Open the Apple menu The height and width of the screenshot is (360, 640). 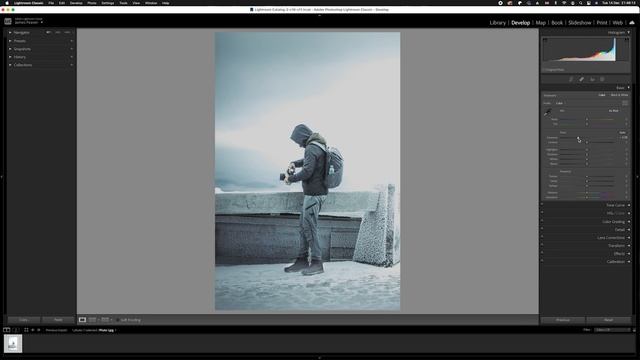[7, 3]
